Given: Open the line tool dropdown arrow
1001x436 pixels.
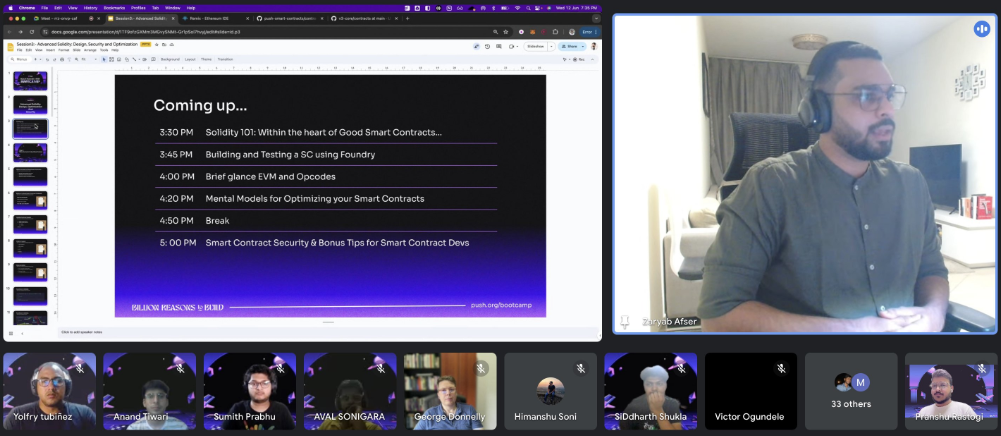Looking at the screenshot, I should click(139, 59).
